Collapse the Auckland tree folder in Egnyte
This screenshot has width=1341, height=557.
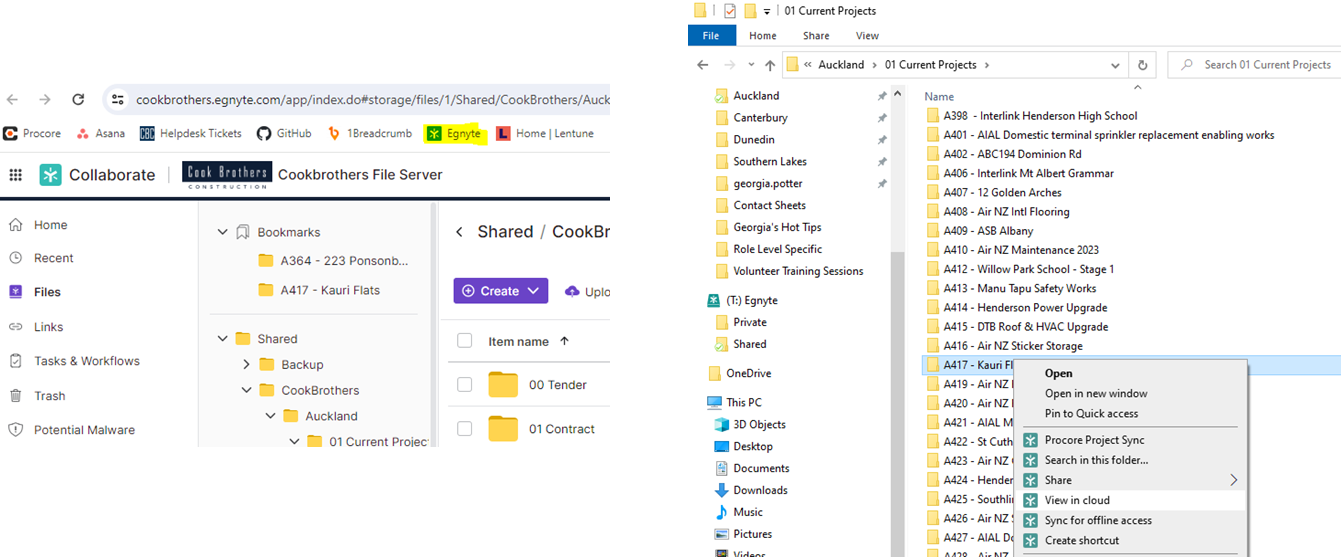coord(270,416)
